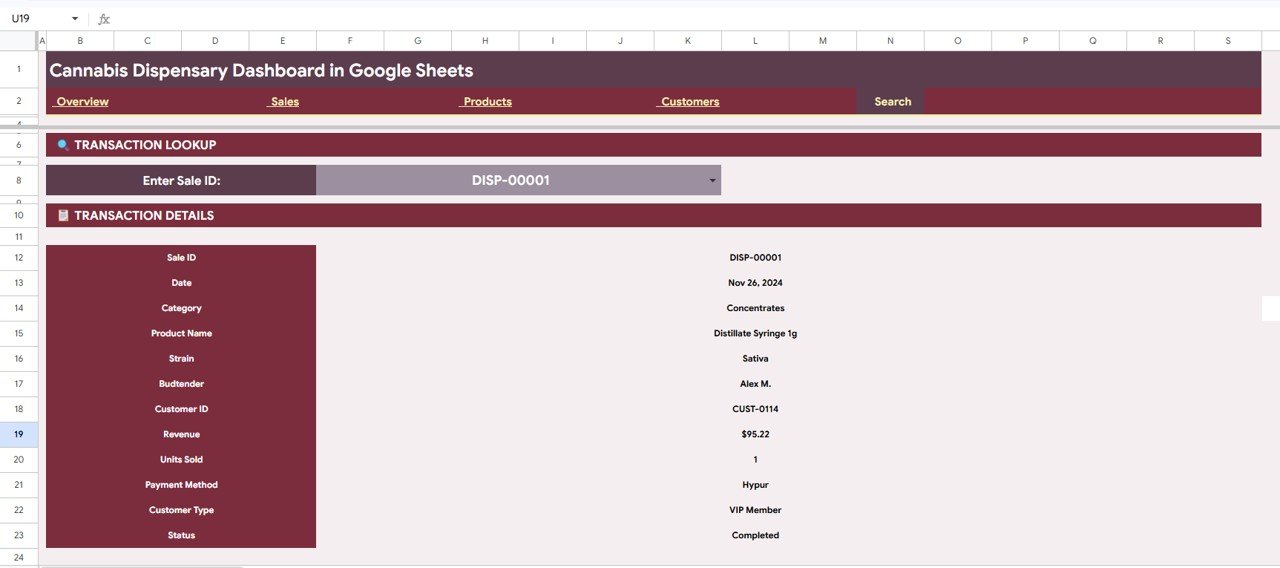Click the Budtender label cell
Viewport: 1280px width, 568px height.
[181, 384]
